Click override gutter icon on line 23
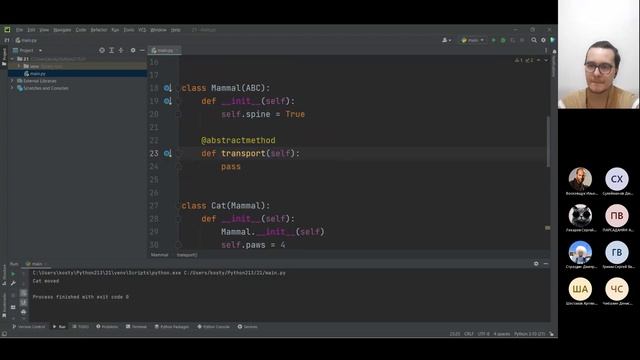This screenshot has width=640, height=360. [x=167, y=153]
